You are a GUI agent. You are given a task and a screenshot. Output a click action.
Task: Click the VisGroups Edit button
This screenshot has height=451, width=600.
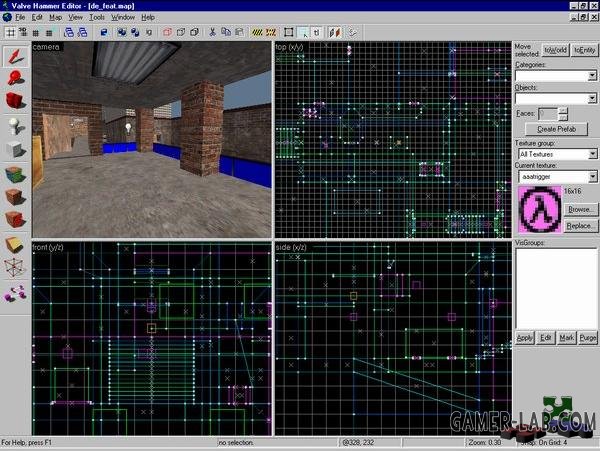click(546, 338)
